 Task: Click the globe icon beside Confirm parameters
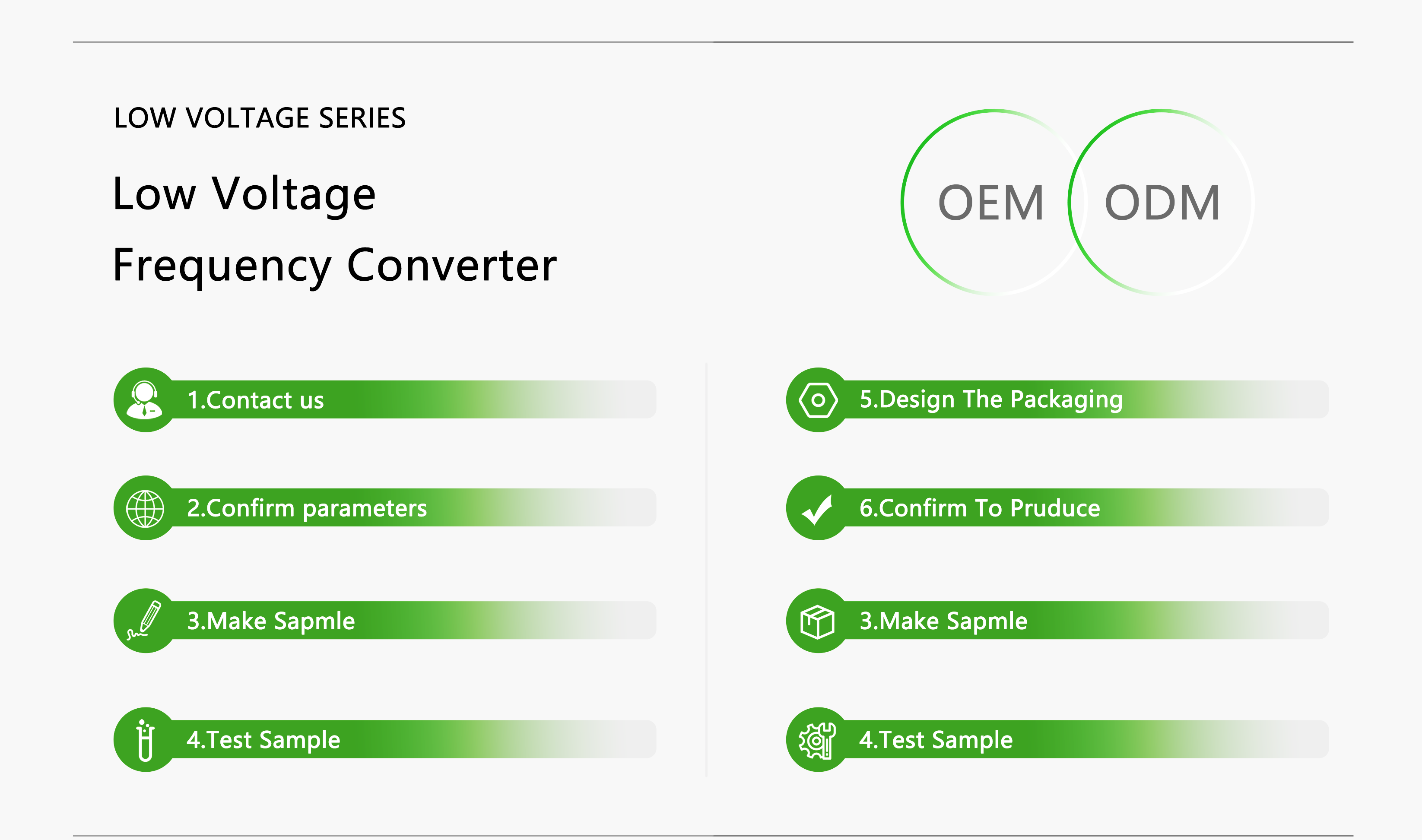tap(146, 508)
